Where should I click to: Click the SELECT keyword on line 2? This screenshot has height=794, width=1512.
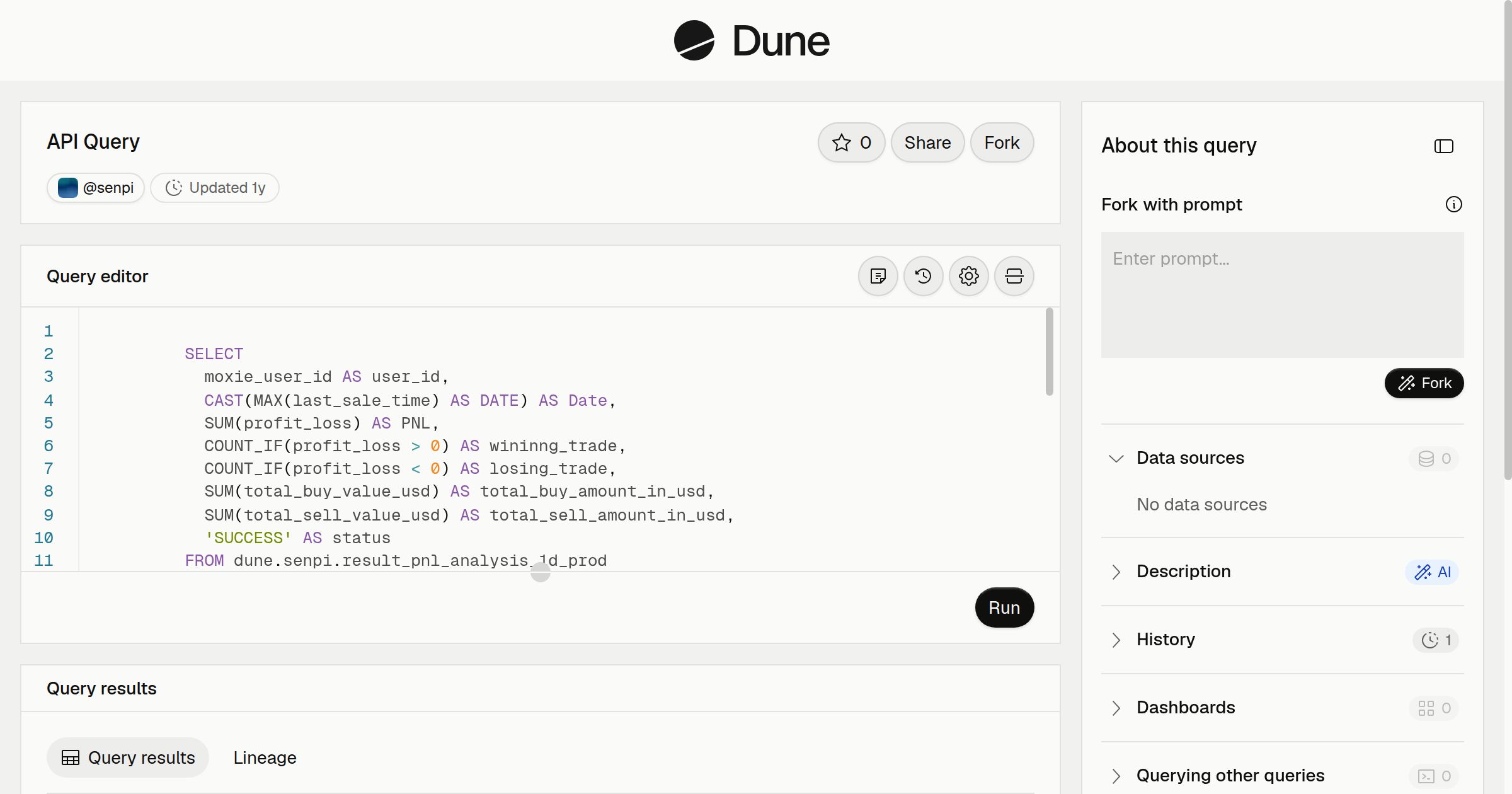[x=214, y=354]
